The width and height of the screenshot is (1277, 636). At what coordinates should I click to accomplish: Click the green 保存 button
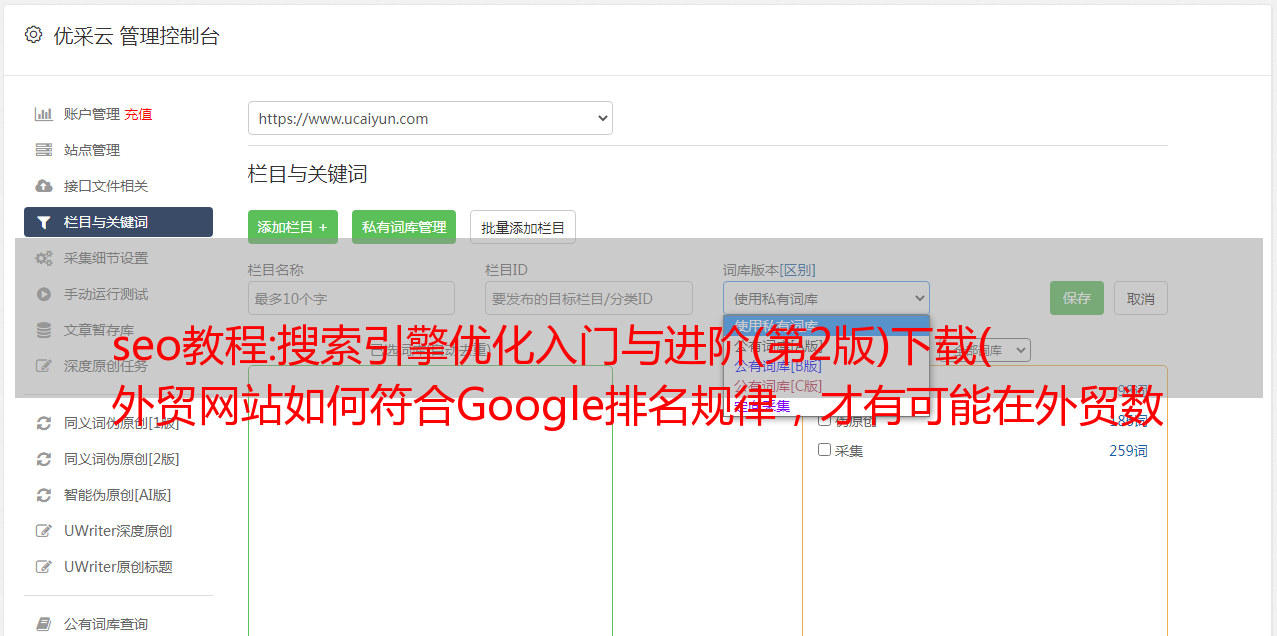tap(1077, 298)
